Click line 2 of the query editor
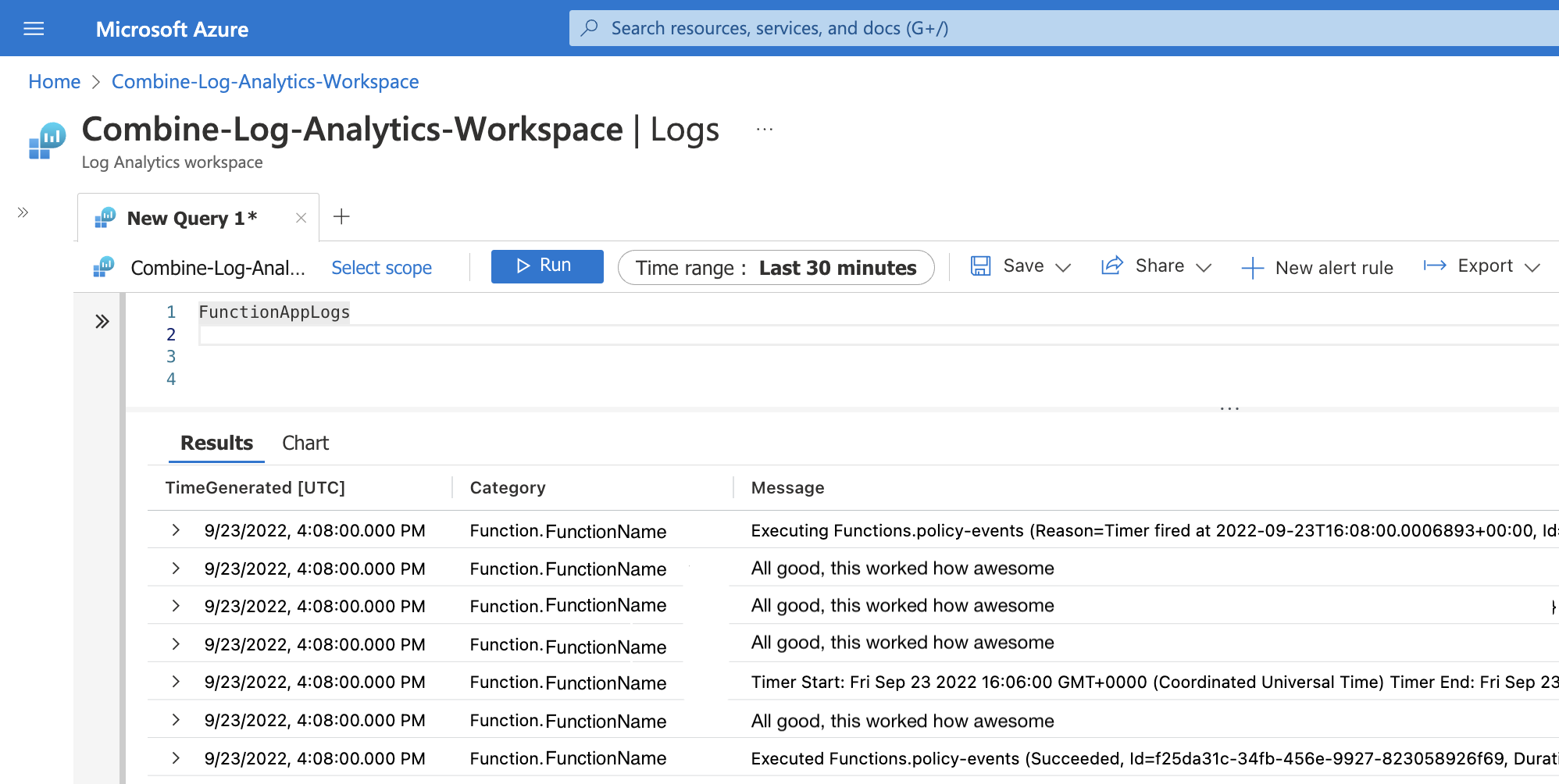The width and height of the screenshot is (1559, 784). [x=879, y=335]
